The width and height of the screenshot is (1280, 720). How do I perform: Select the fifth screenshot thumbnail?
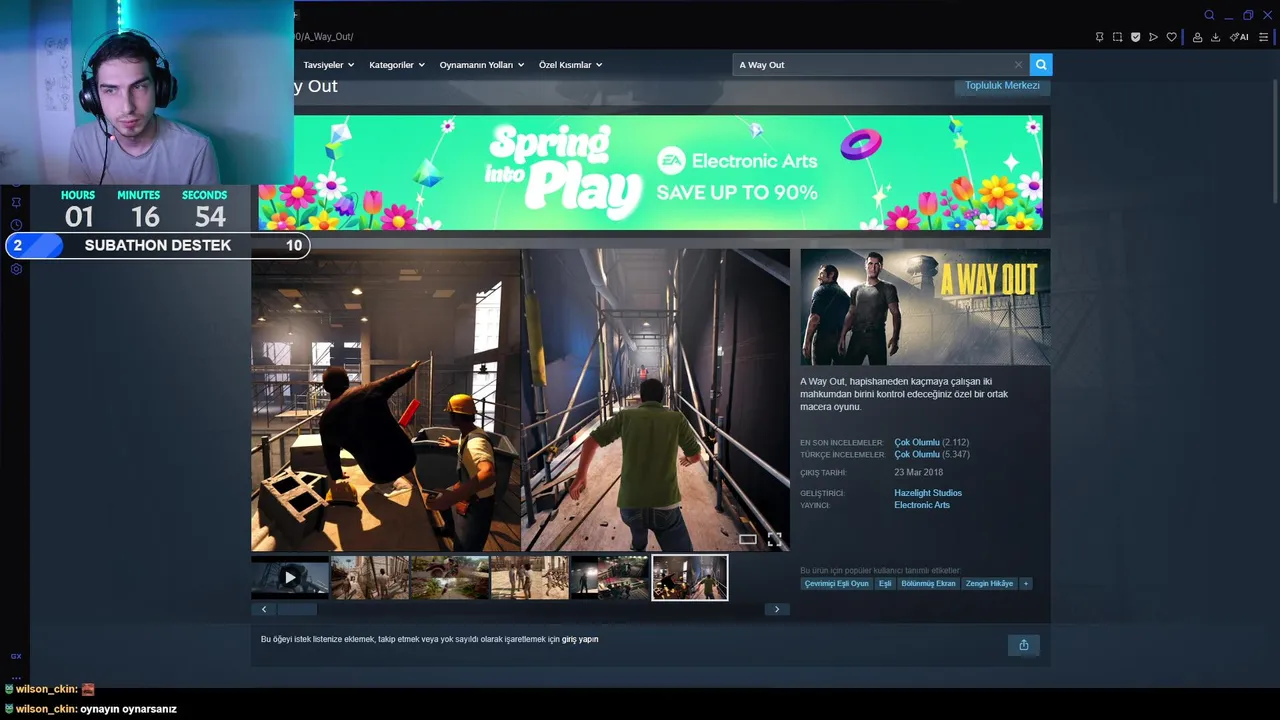(610, 577)
